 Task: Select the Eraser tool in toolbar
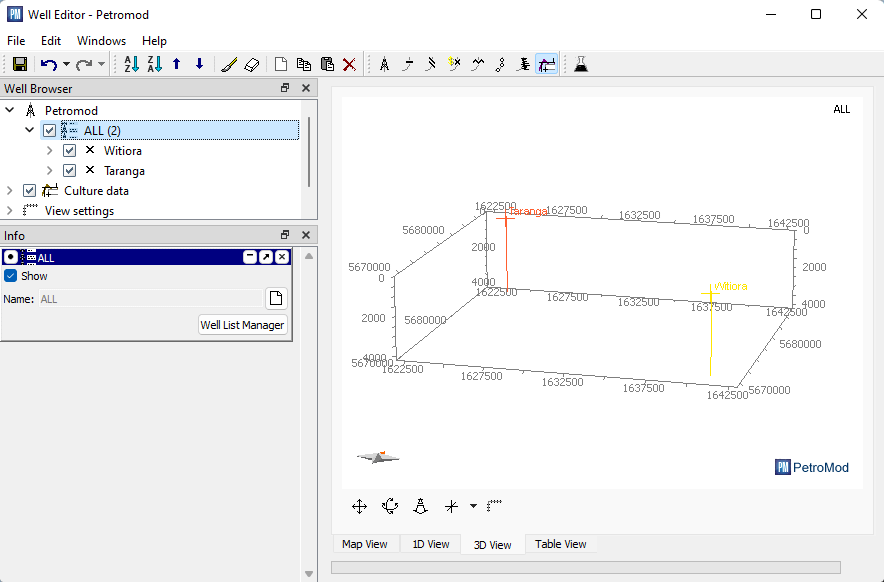tap(251, 64)
